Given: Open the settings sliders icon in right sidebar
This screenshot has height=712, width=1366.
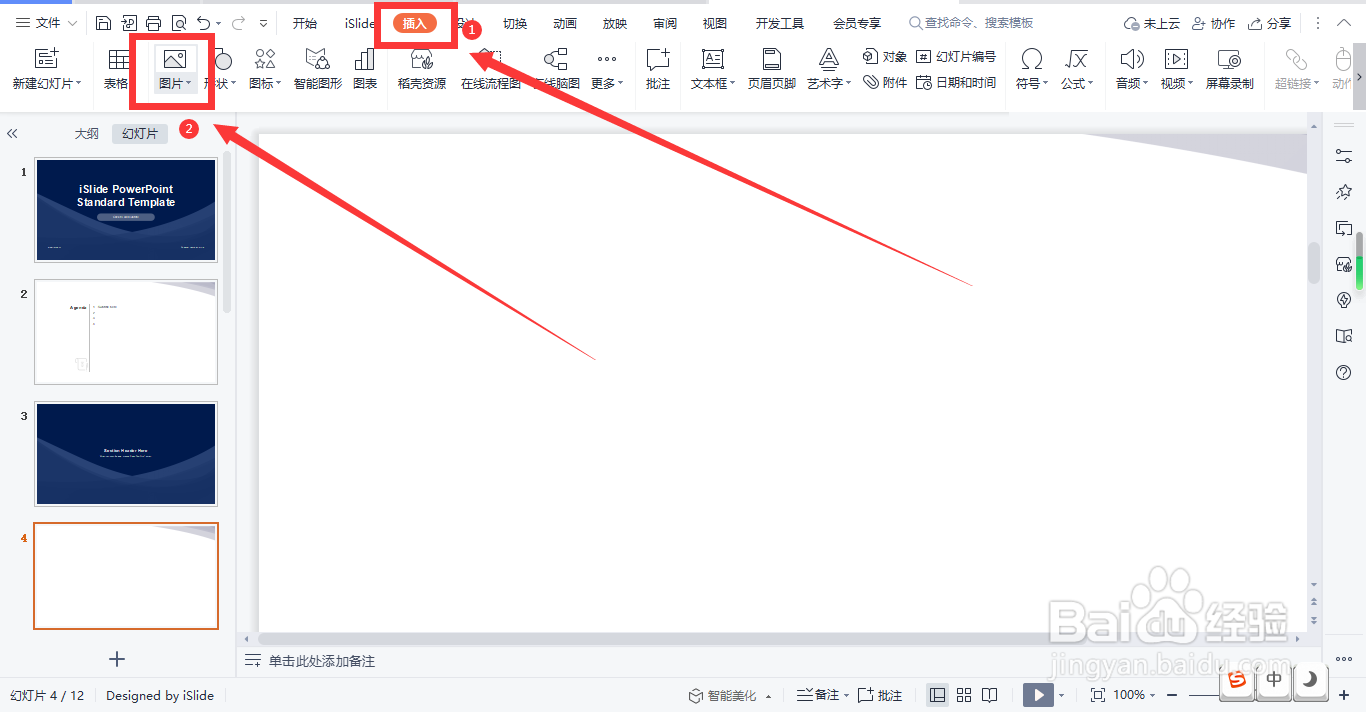Looking at the screenshot, I should (1344, 156).
